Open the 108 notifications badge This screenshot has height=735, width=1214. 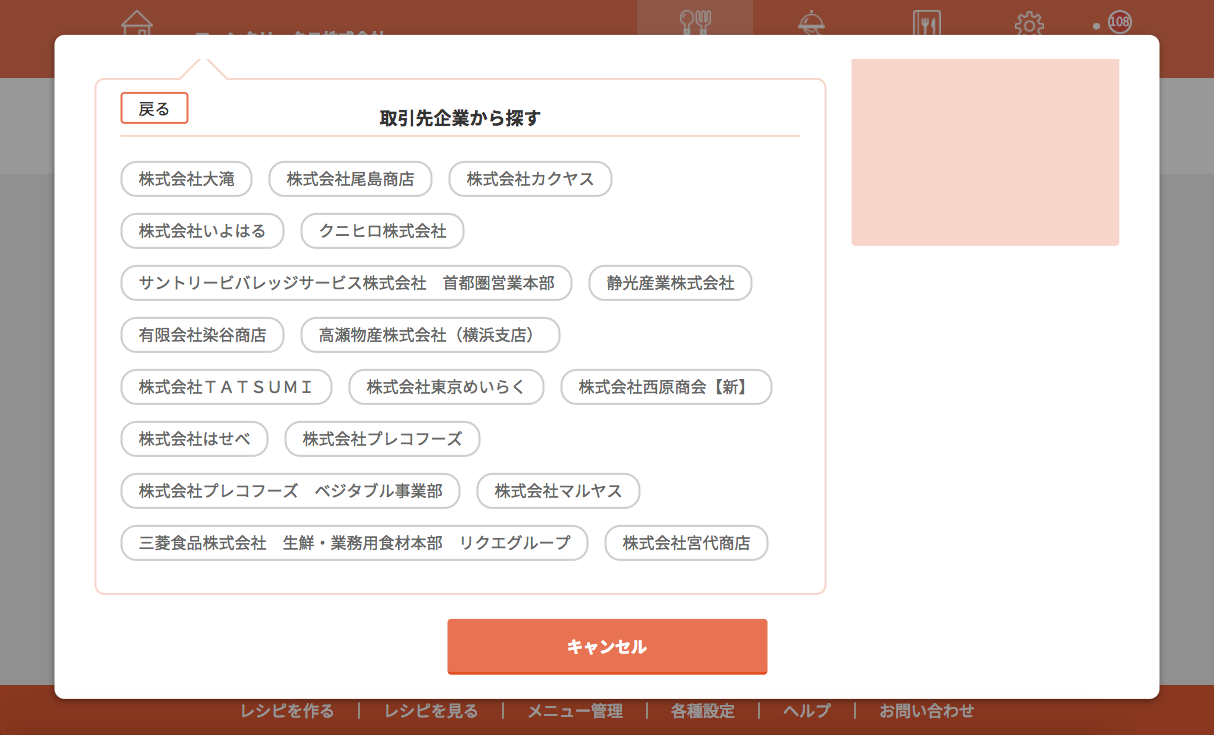pos(1120,22)
